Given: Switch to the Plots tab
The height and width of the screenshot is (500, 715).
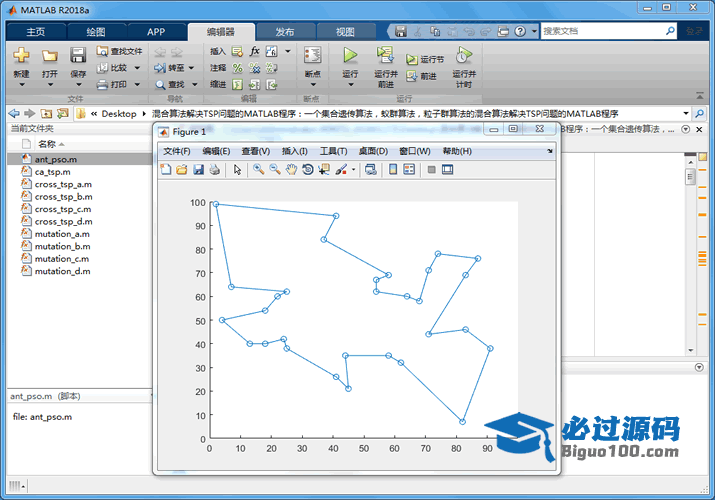Looking at the screenshot, I should (x=96, y=32).
